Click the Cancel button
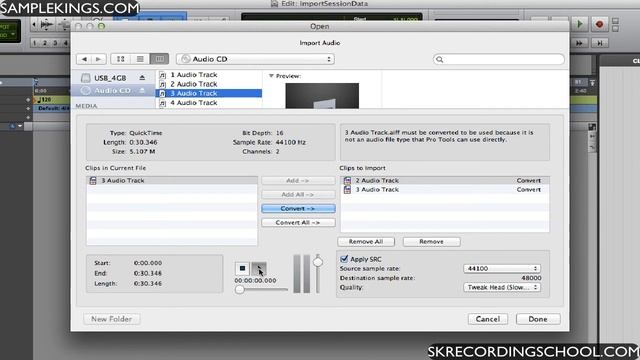 pos(488,319)
